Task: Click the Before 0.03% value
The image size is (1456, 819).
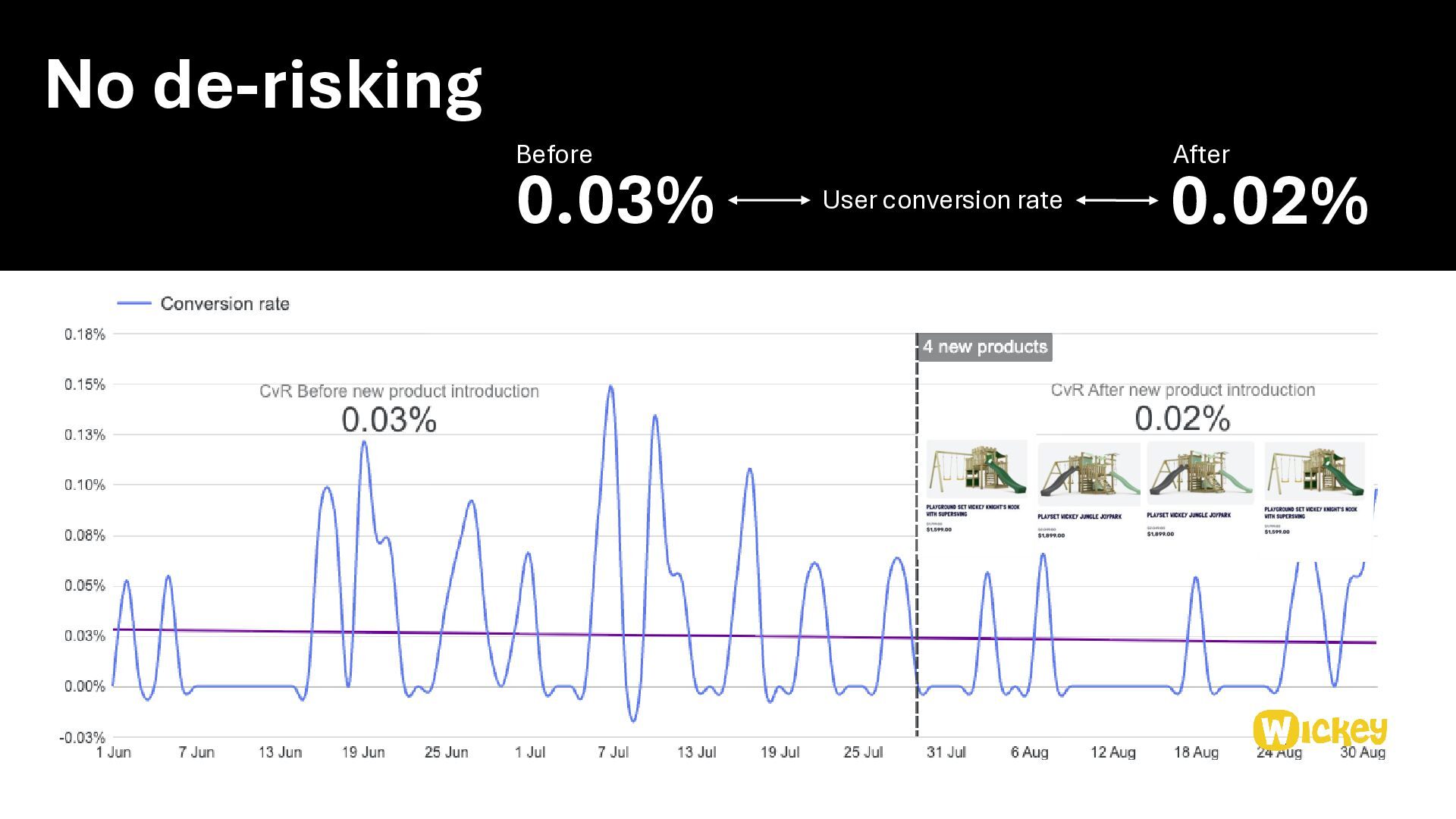Action: pyautogui.click(x=614, y=200)
